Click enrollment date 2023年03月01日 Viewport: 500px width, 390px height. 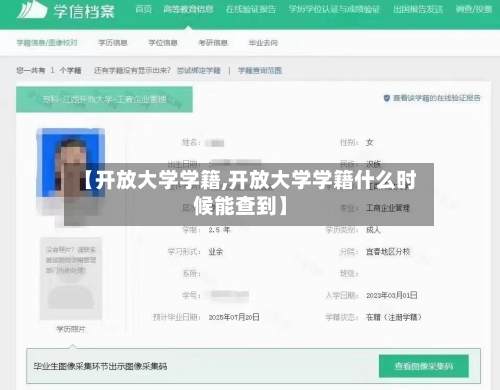click(392, 295)
